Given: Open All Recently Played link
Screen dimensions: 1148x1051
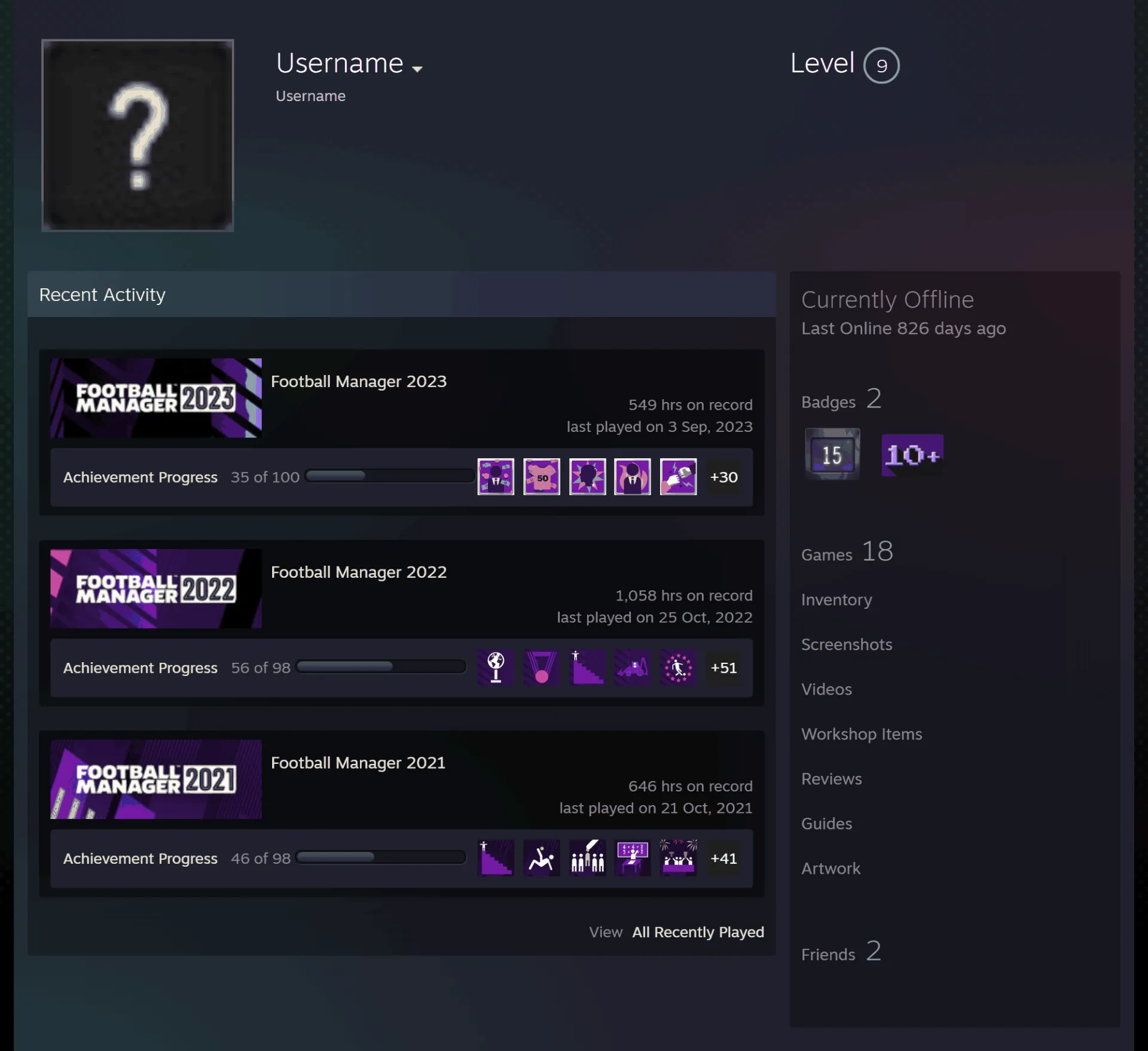Looking at the screenshot, I should click(x=698, y=932).
